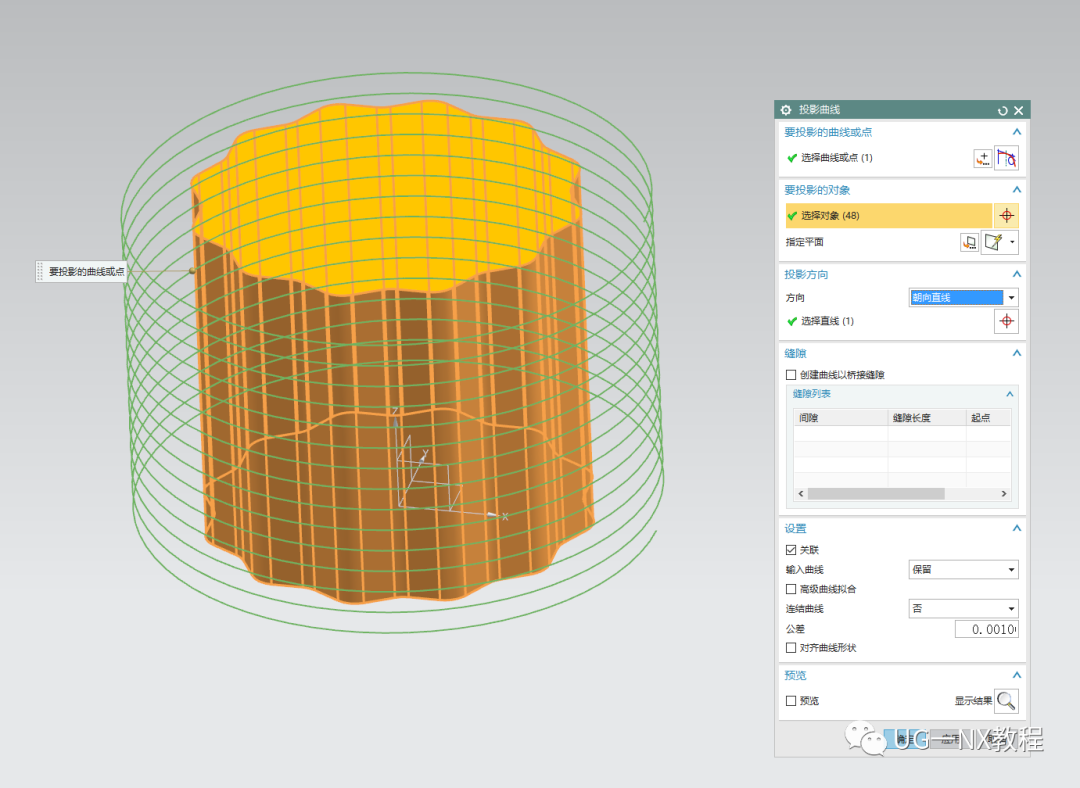The height and width of the screenshot is (788, 1080).
Task: Enable 对齐曲线形状 checkbox
Action: coord(791,647)
